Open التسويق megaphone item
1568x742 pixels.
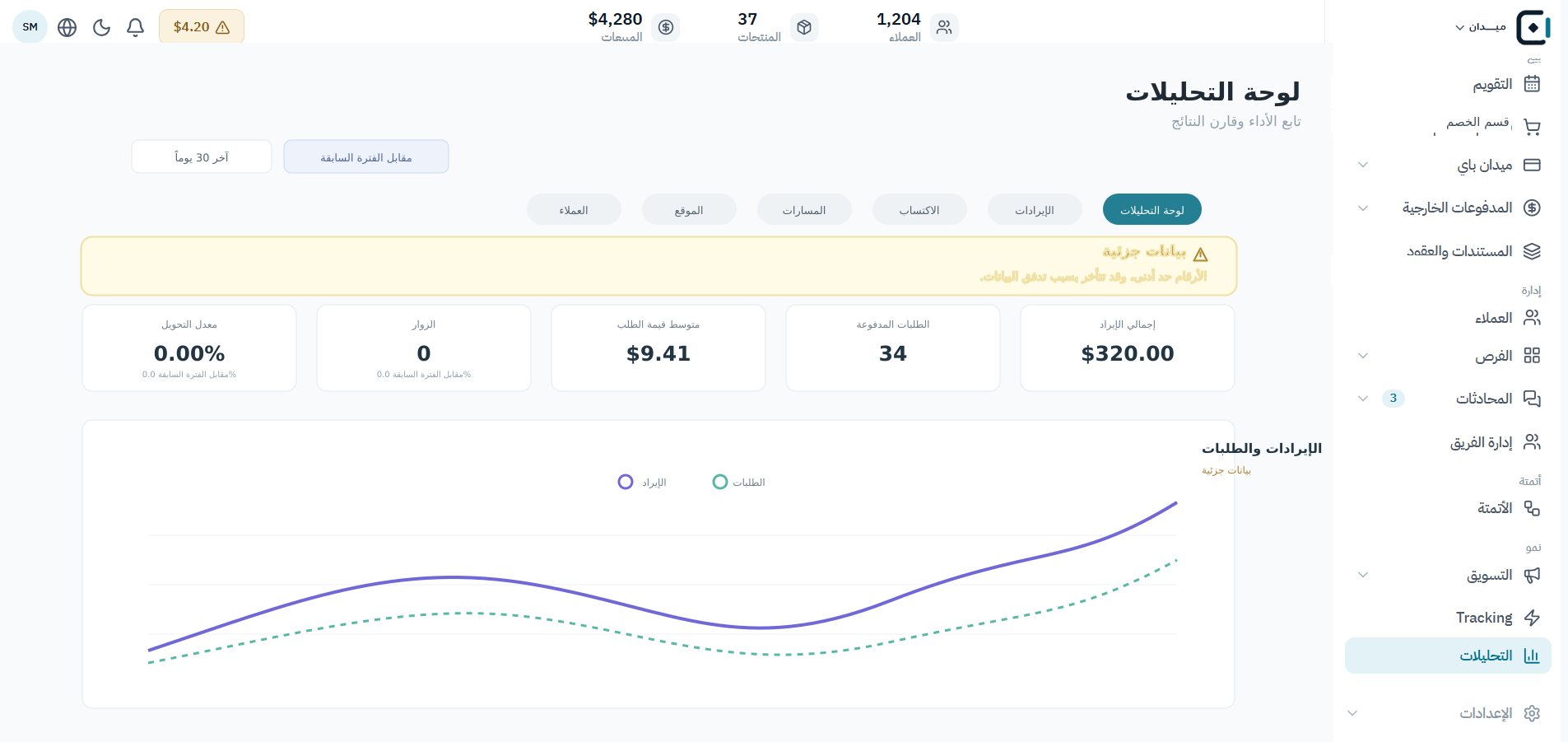coord(1448,575)
